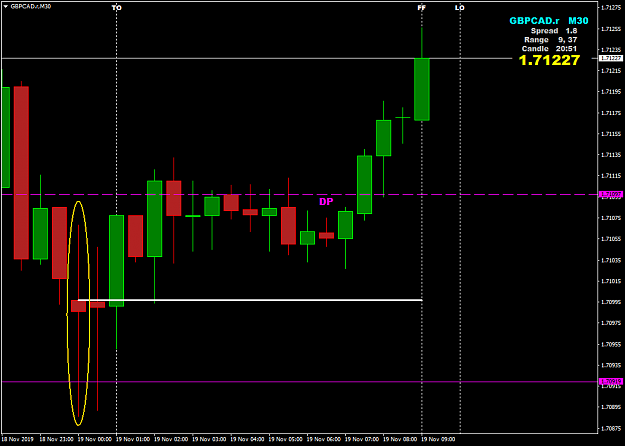
Task: Click the cyan GBPCAD.r M30 symbol label
Action: point(549,21)
